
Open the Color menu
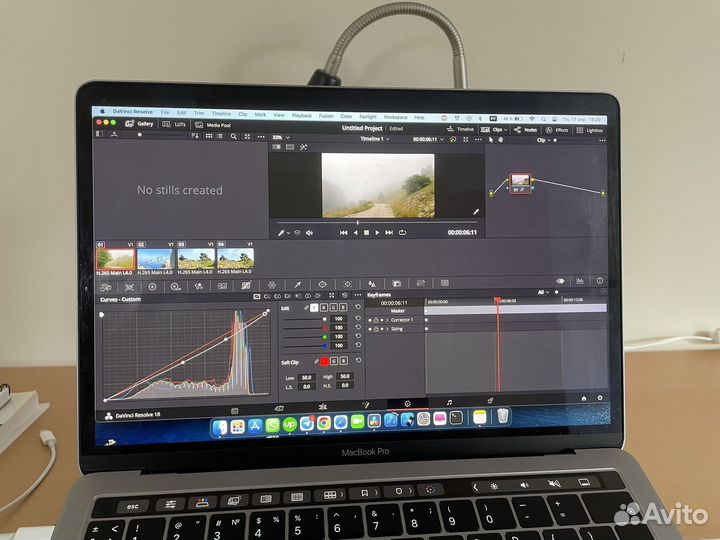(346, 116)
